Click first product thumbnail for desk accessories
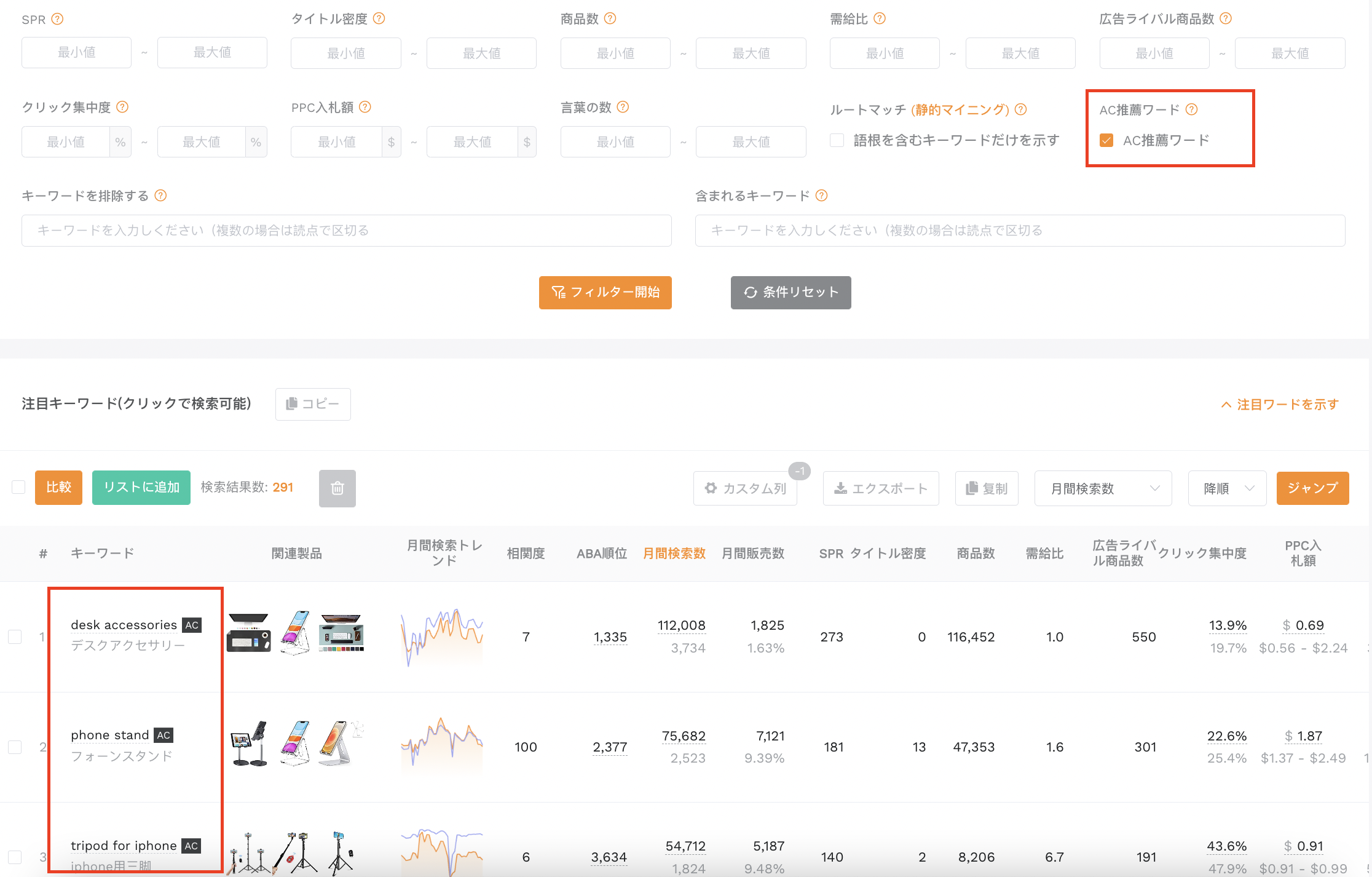The width and height of the screenshot is (1372, 877). pyautogui.click(x=248, y=633)
